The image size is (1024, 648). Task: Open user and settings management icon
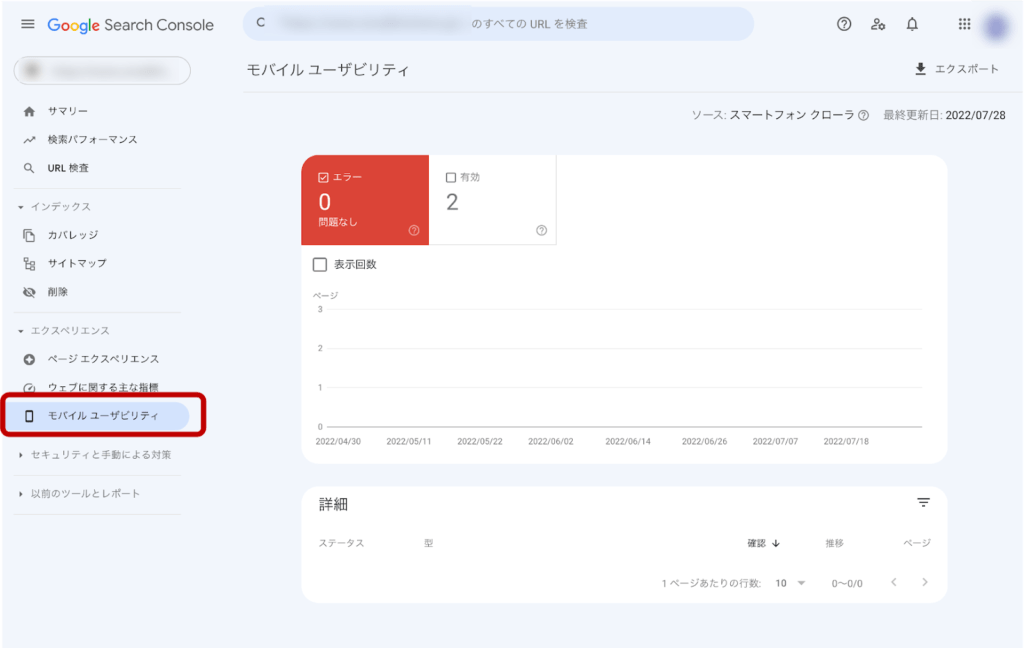(x=878, y=24)
